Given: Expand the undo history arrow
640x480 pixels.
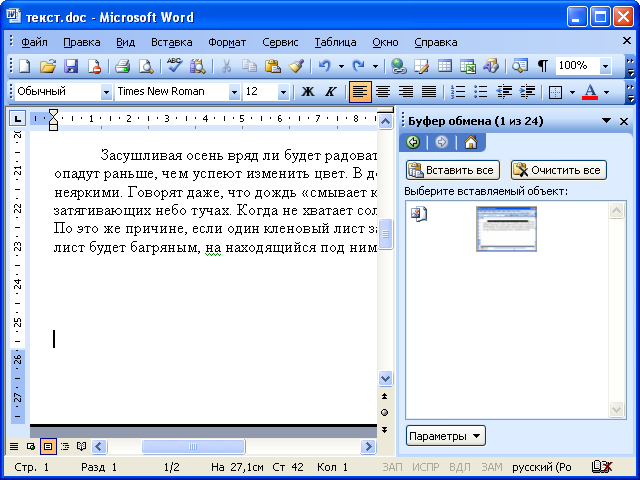Looking at the screenshot, I should point(341,66).
